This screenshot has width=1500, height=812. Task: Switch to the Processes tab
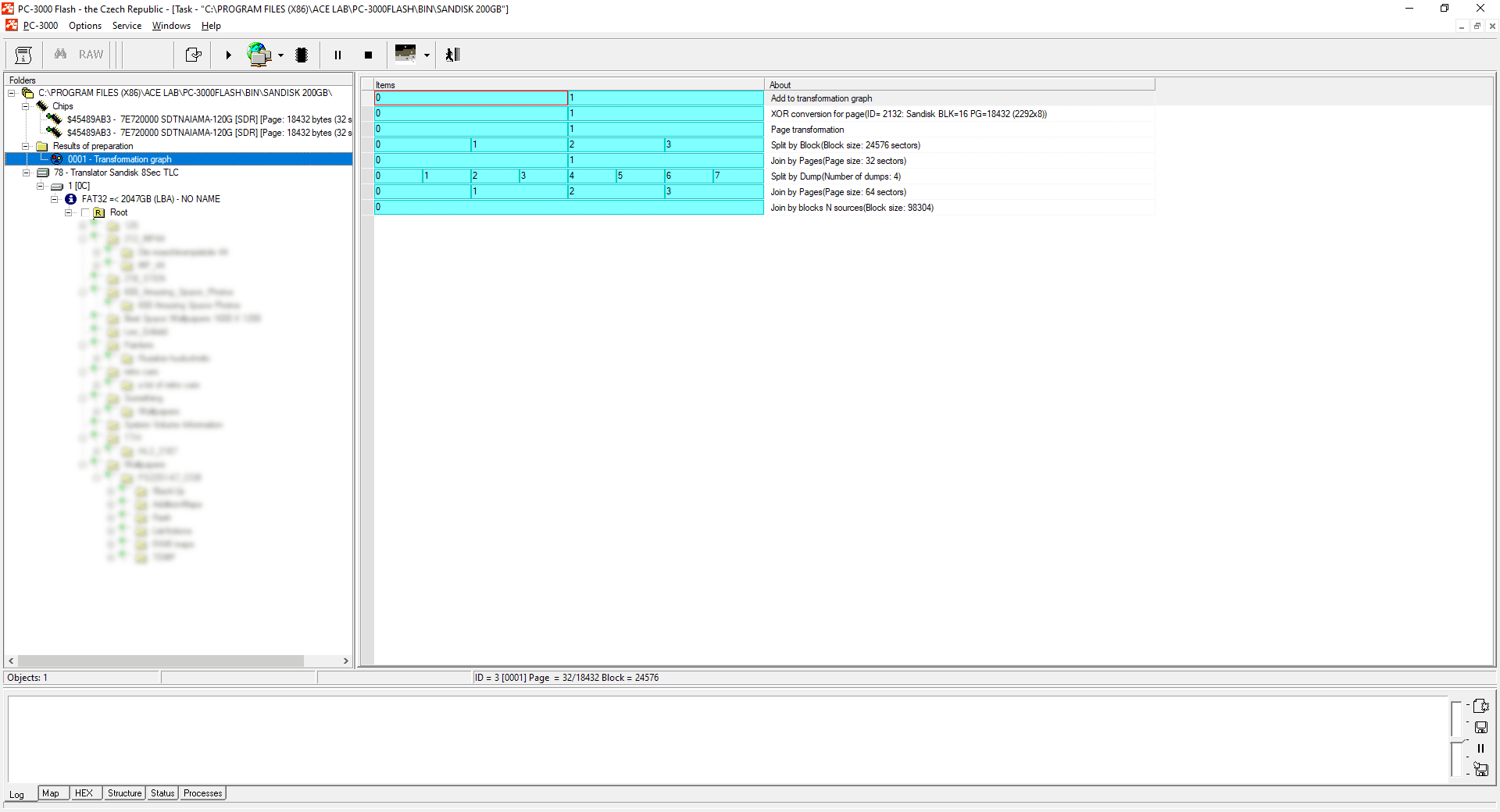[x=203, y=793]
